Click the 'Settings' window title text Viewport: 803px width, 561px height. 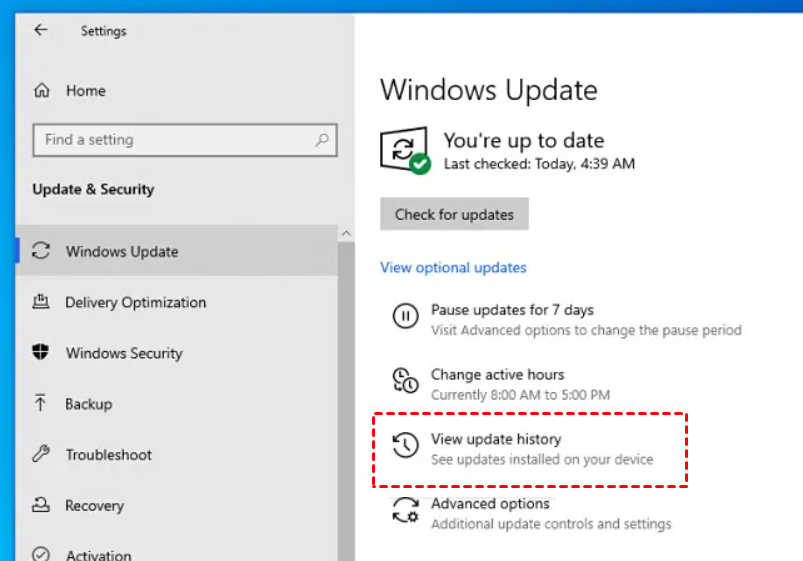[103, 31]
